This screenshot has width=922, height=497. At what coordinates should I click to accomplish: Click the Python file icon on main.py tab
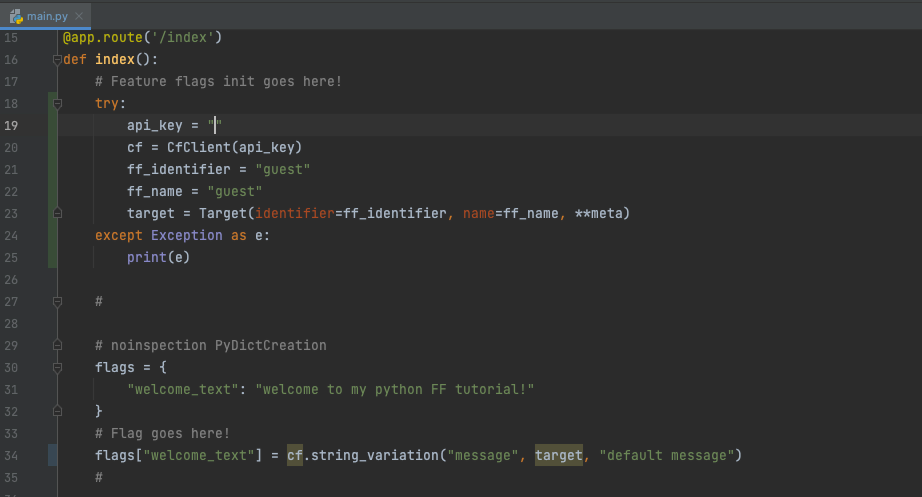16,16
